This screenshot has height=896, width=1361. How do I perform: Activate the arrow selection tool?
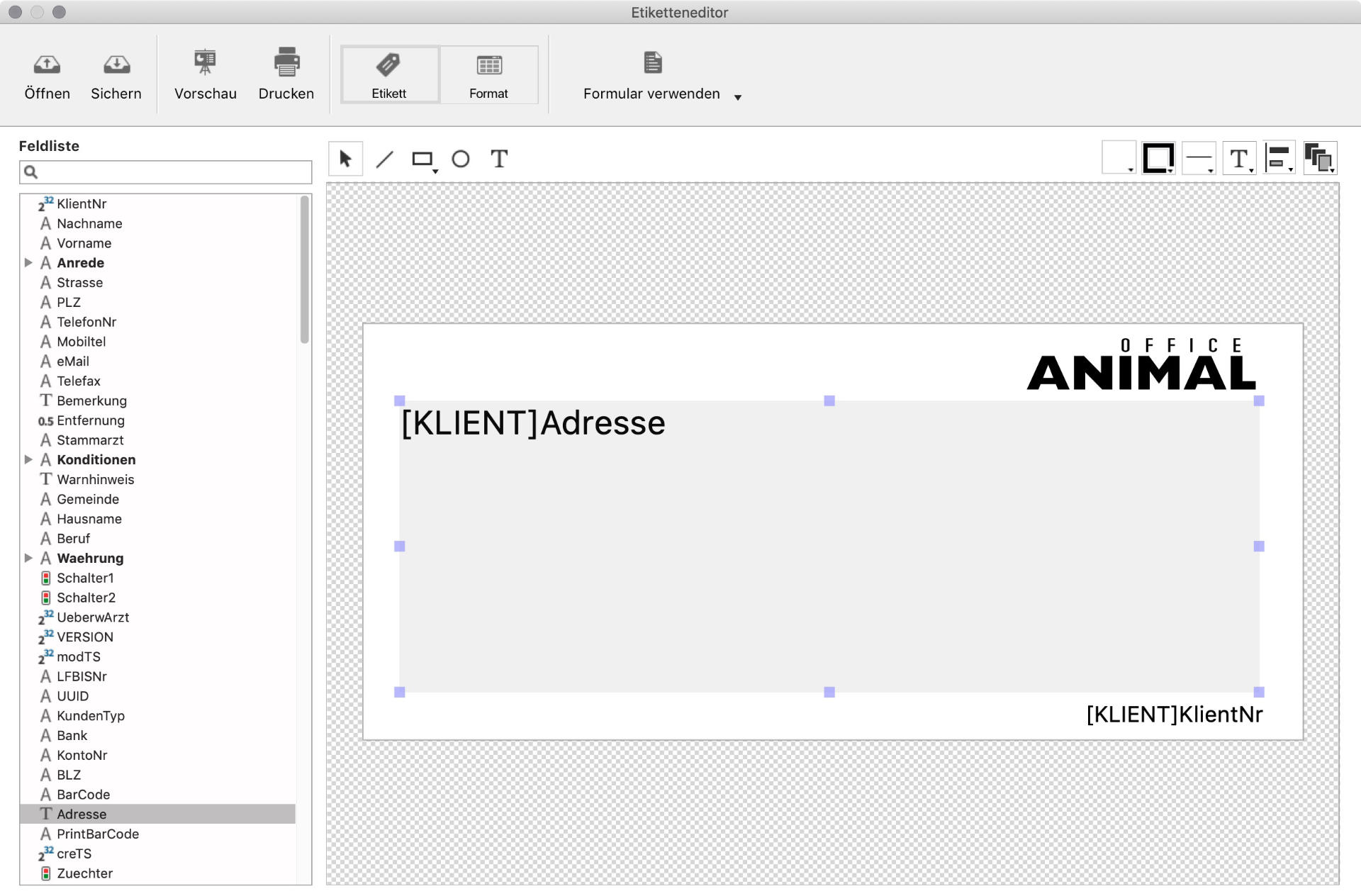pos(345,159)
